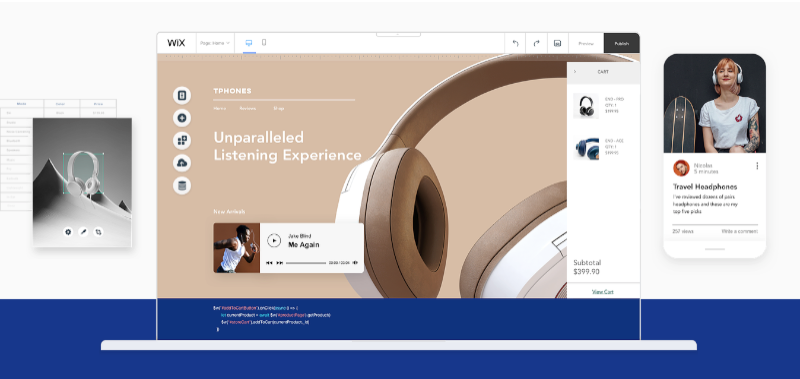The height and width of the screenshot is (379, 800).
Task: Click the phone home indicator bar
Action: [x=715, y=249]
